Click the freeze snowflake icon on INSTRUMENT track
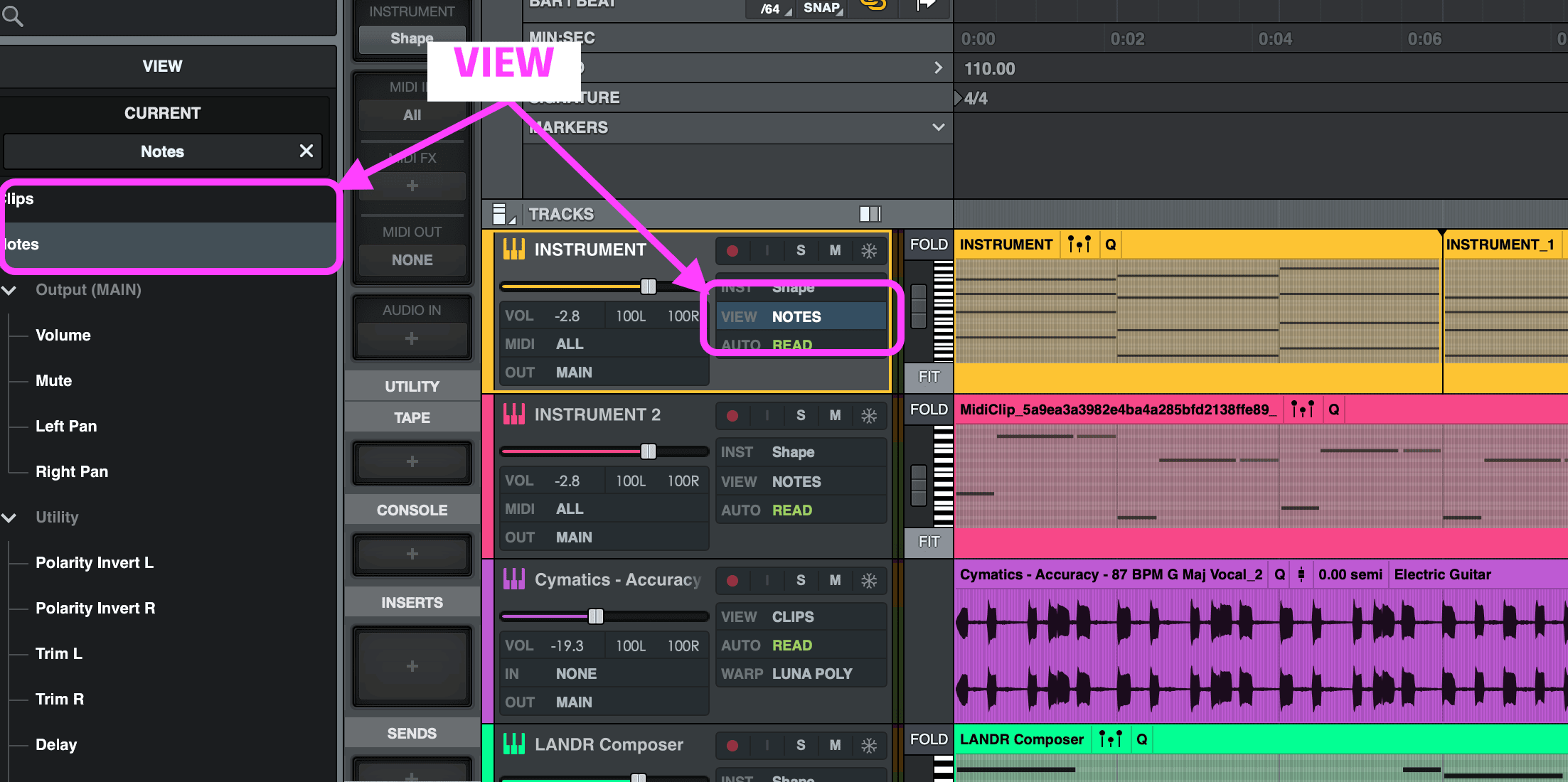1568x782 pixels. pos(869,250)
